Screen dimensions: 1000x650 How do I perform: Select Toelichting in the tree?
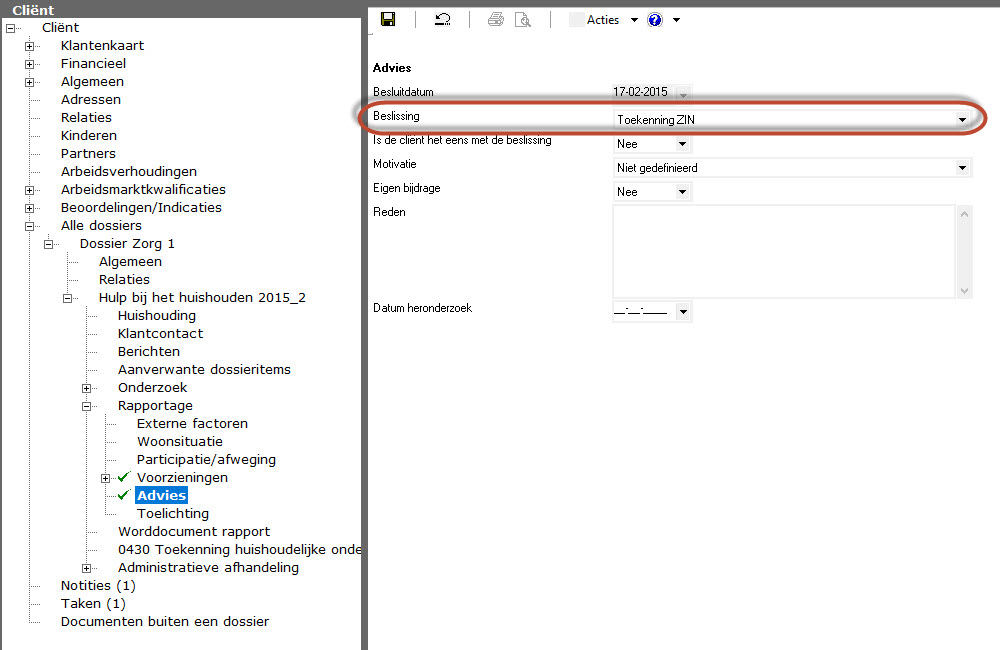point(173,514)
